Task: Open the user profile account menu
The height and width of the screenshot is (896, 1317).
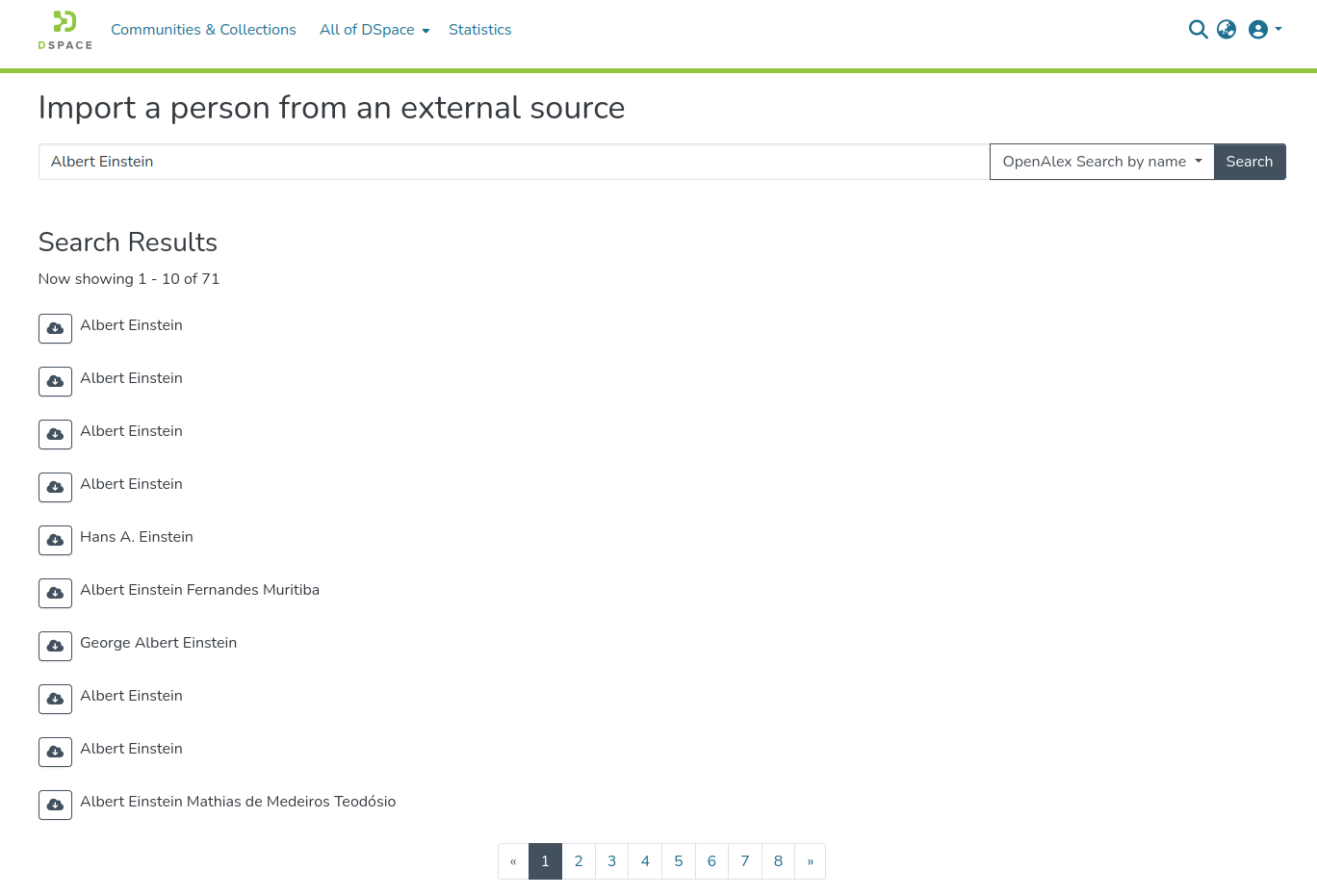Action: click(x=1264, y=30)
